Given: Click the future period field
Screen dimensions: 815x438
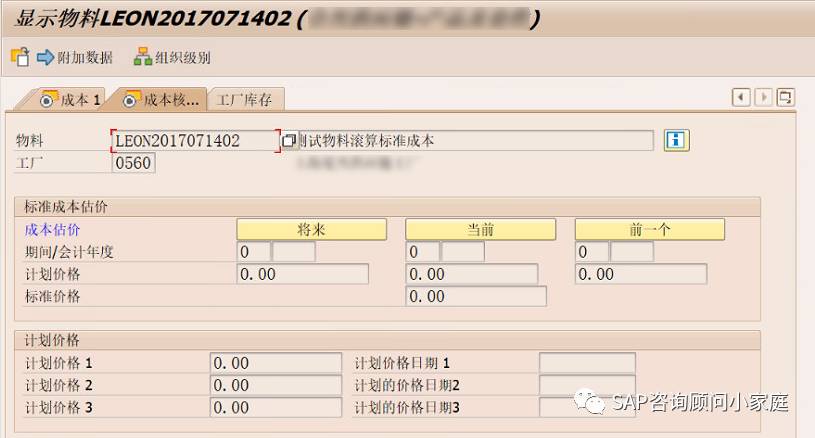Looking at the screenshot, I should tap(254, 252).
